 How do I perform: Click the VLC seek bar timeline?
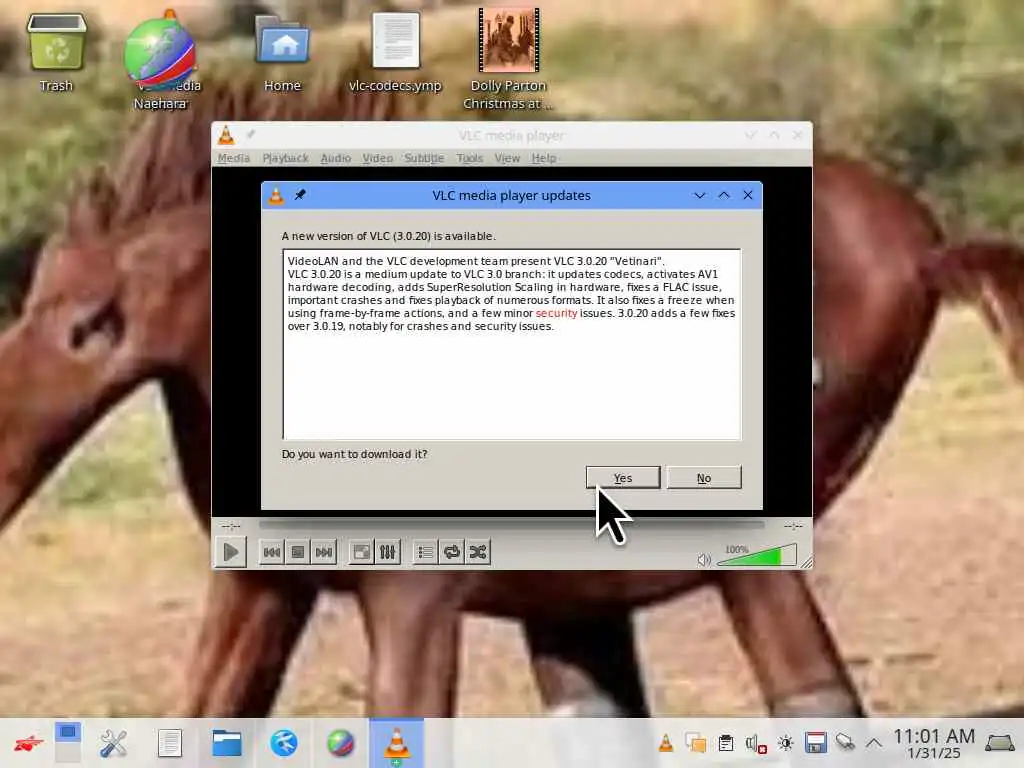(x=511, y=525)
